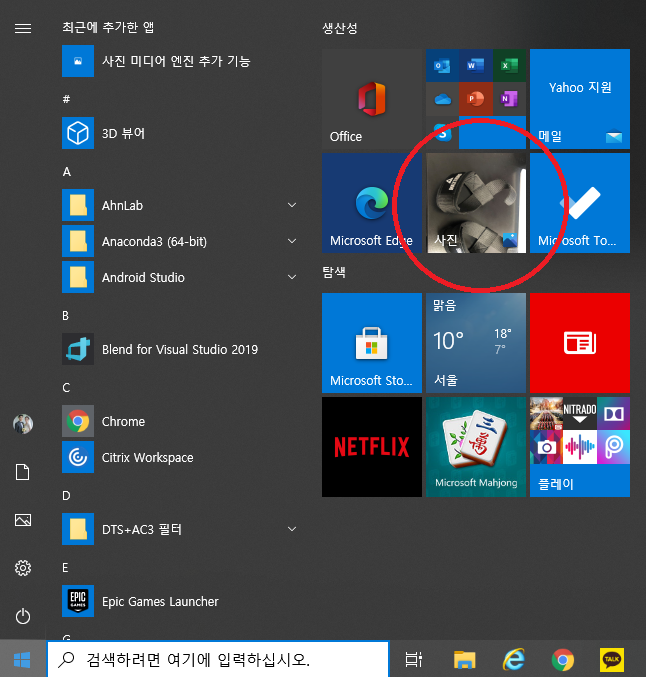Image resolution: width=646 pixels, height=677 pixels.
Task: Open Settings gear in sidebar
Action: point(23,568)
